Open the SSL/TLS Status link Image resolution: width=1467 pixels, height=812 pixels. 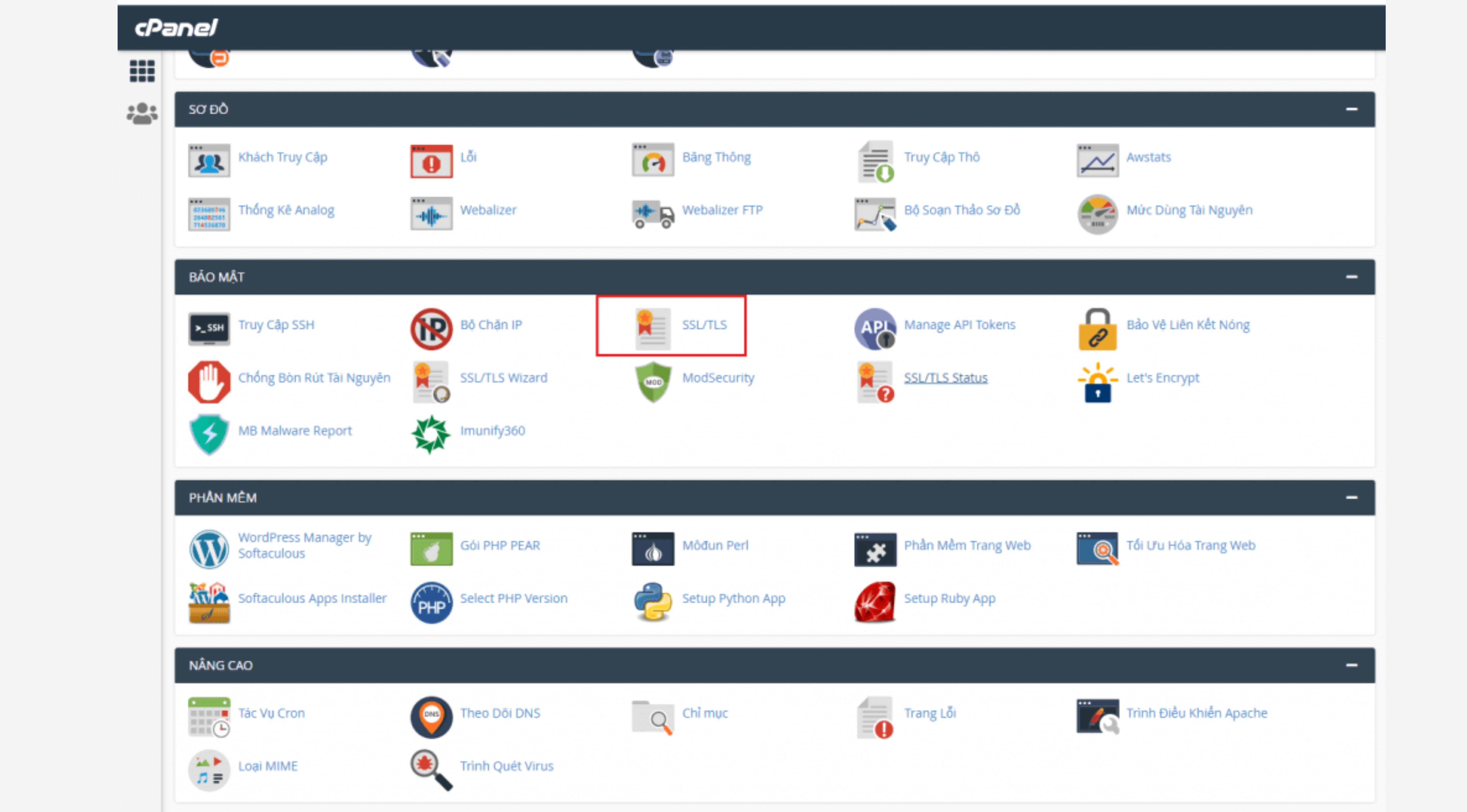point(946,377)
